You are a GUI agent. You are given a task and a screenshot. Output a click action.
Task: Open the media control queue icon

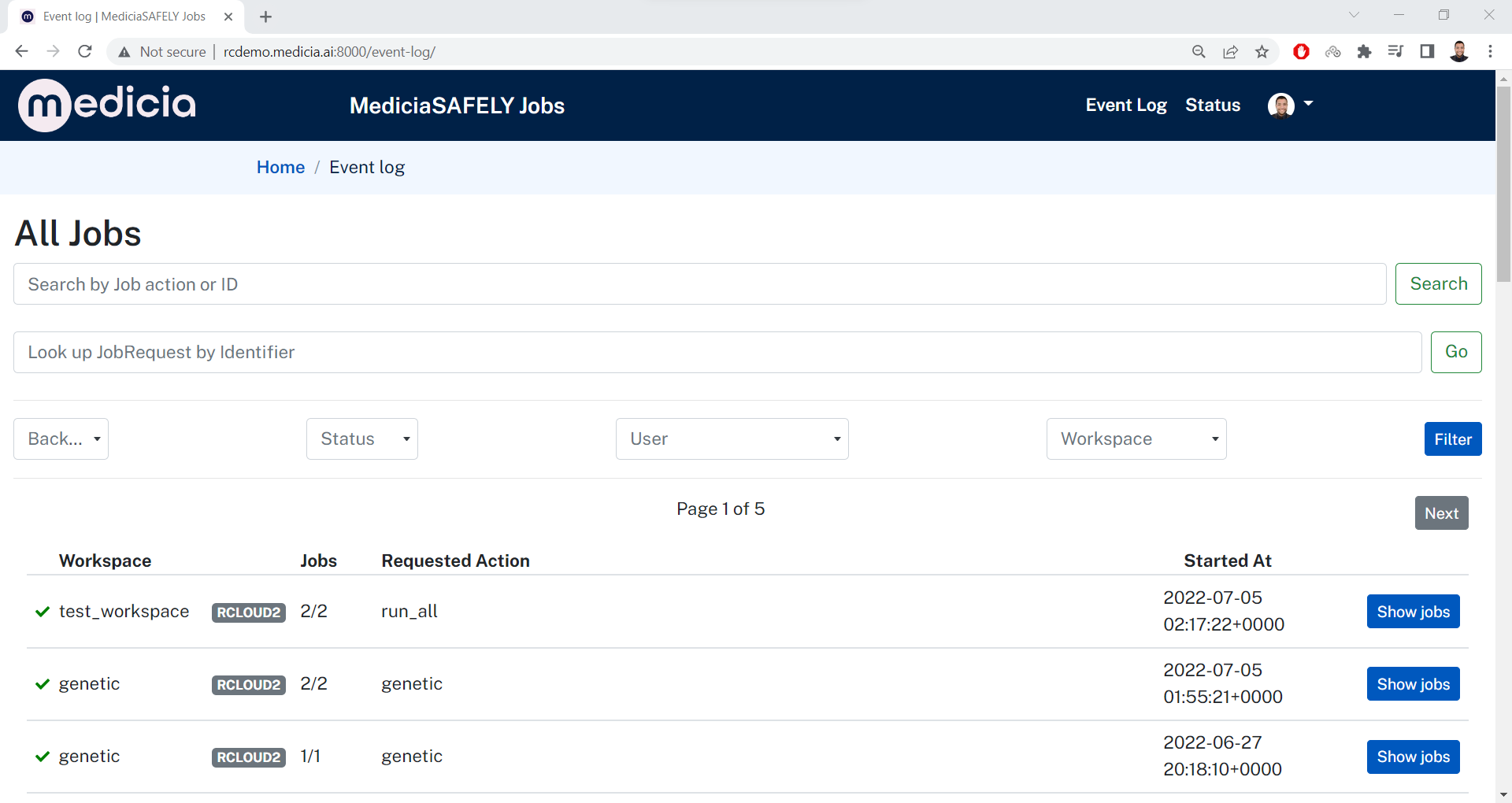coord(1395,51)
